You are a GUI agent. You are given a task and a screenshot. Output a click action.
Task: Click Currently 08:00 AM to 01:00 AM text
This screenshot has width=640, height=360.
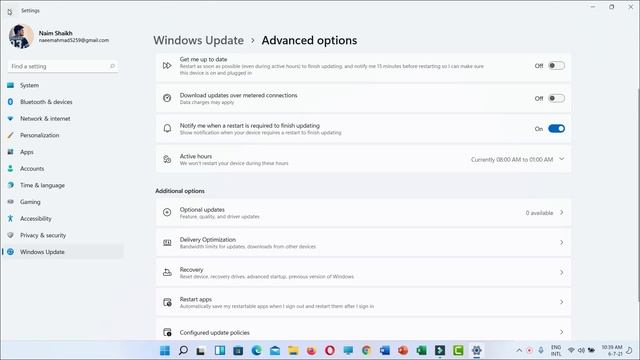click(x=512, y=160)
